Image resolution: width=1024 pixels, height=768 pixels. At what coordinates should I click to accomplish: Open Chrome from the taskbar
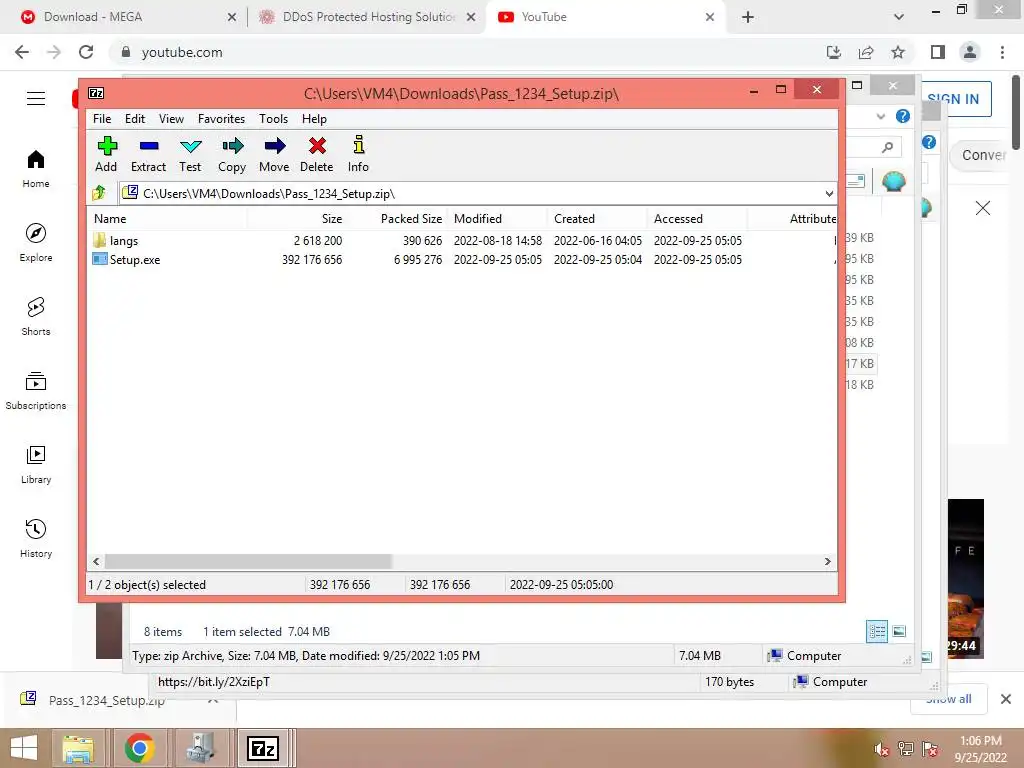(x=139, y=748)
